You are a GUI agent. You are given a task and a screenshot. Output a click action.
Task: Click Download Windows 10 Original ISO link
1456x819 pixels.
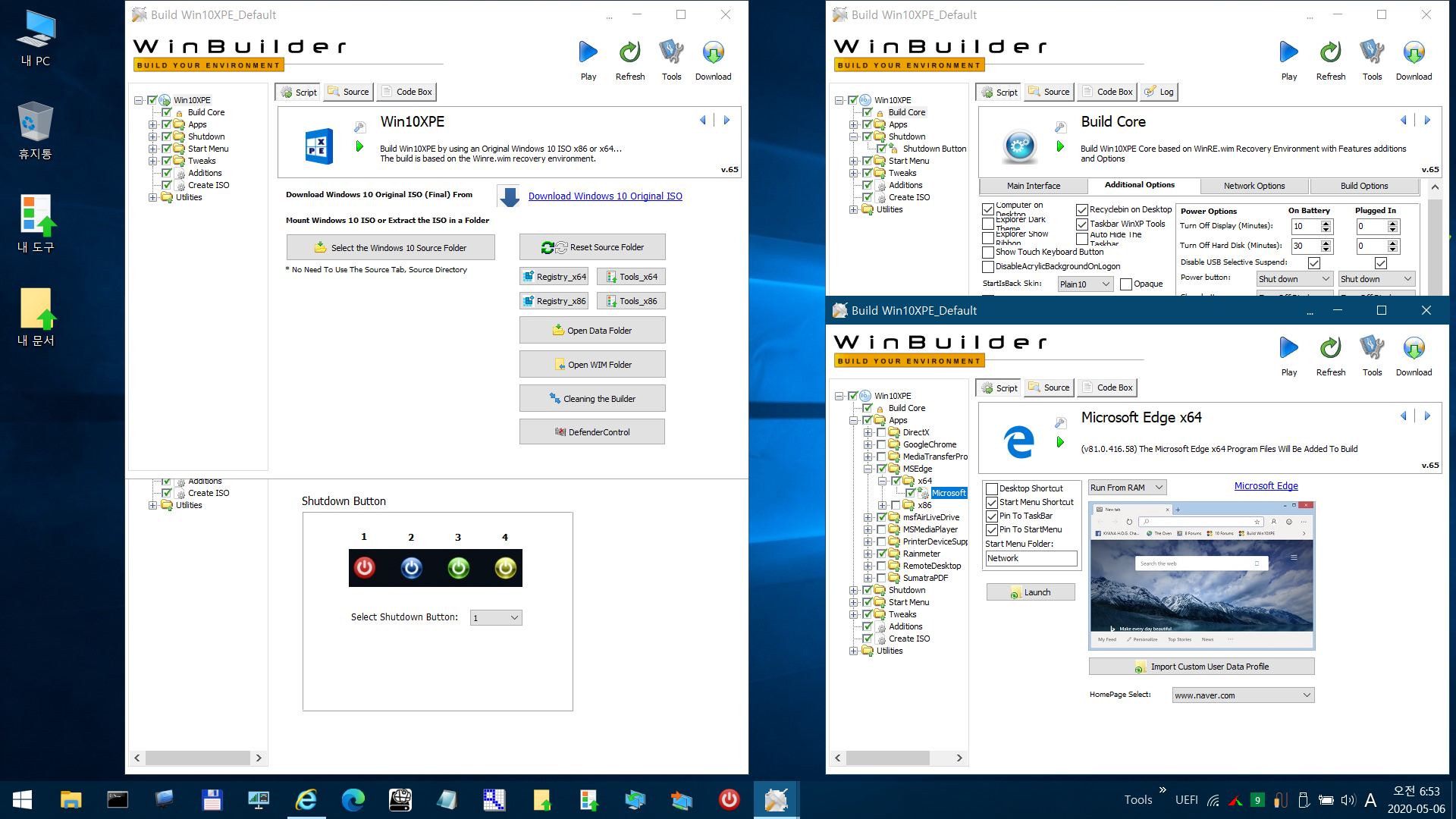coord(605,196)
